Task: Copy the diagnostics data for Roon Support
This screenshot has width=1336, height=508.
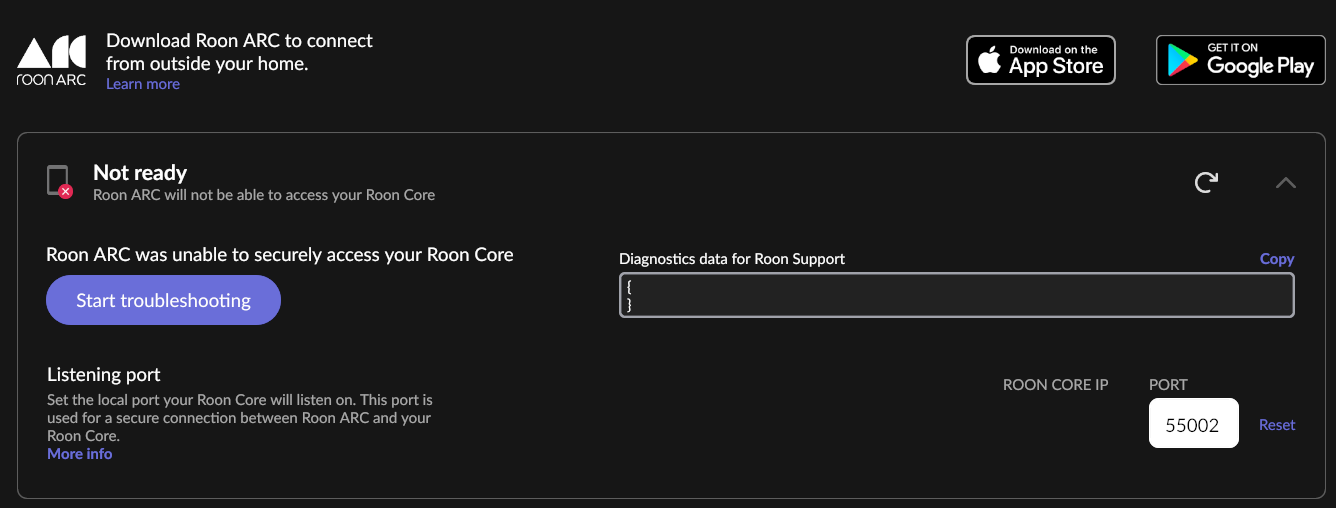Action: tap(1276, 259)
